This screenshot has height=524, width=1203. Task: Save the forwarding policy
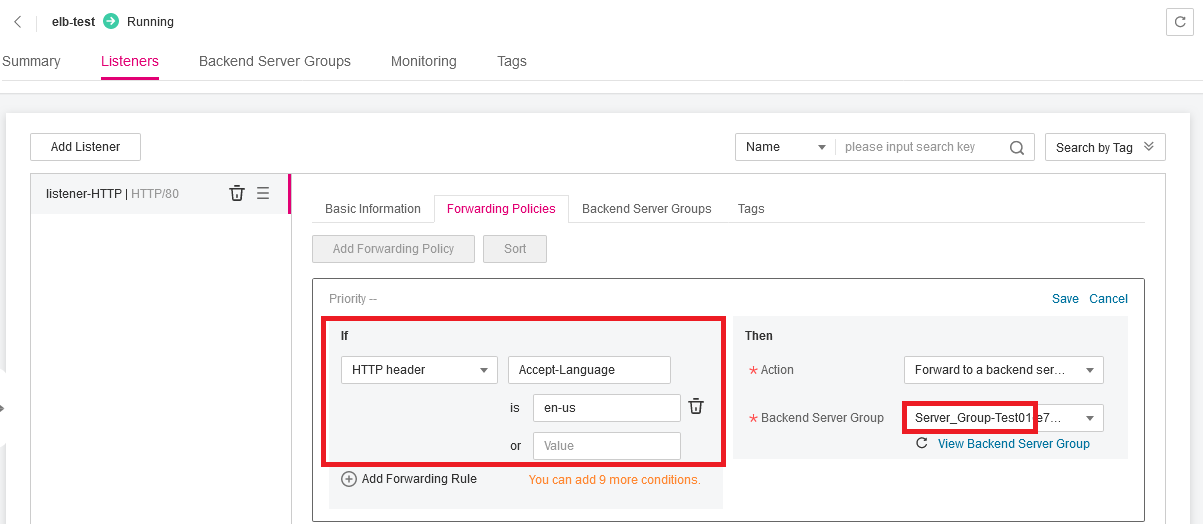point(1065,299)
